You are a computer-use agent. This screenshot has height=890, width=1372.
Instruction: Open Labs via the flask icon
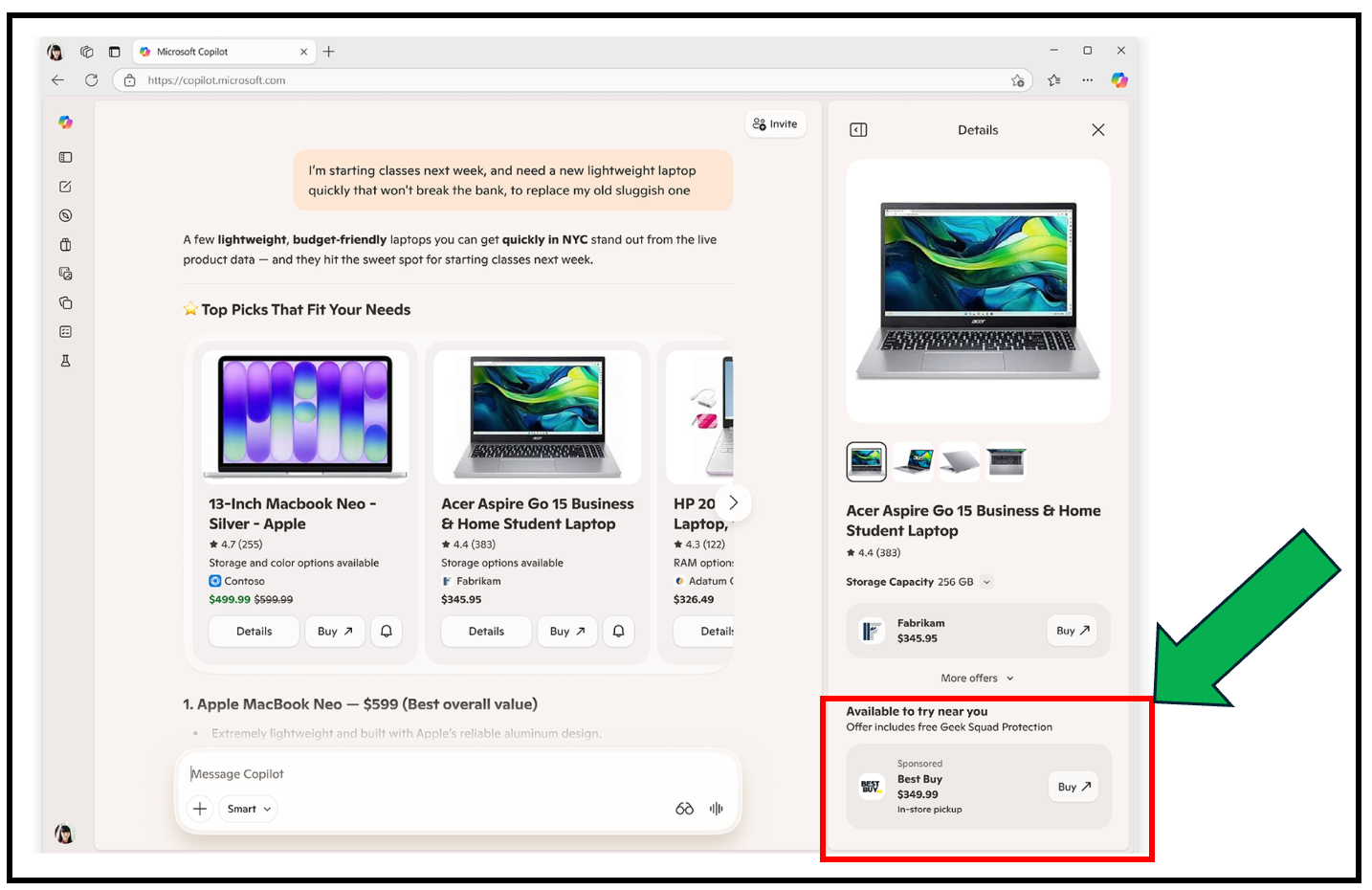[x=65, y=361]
